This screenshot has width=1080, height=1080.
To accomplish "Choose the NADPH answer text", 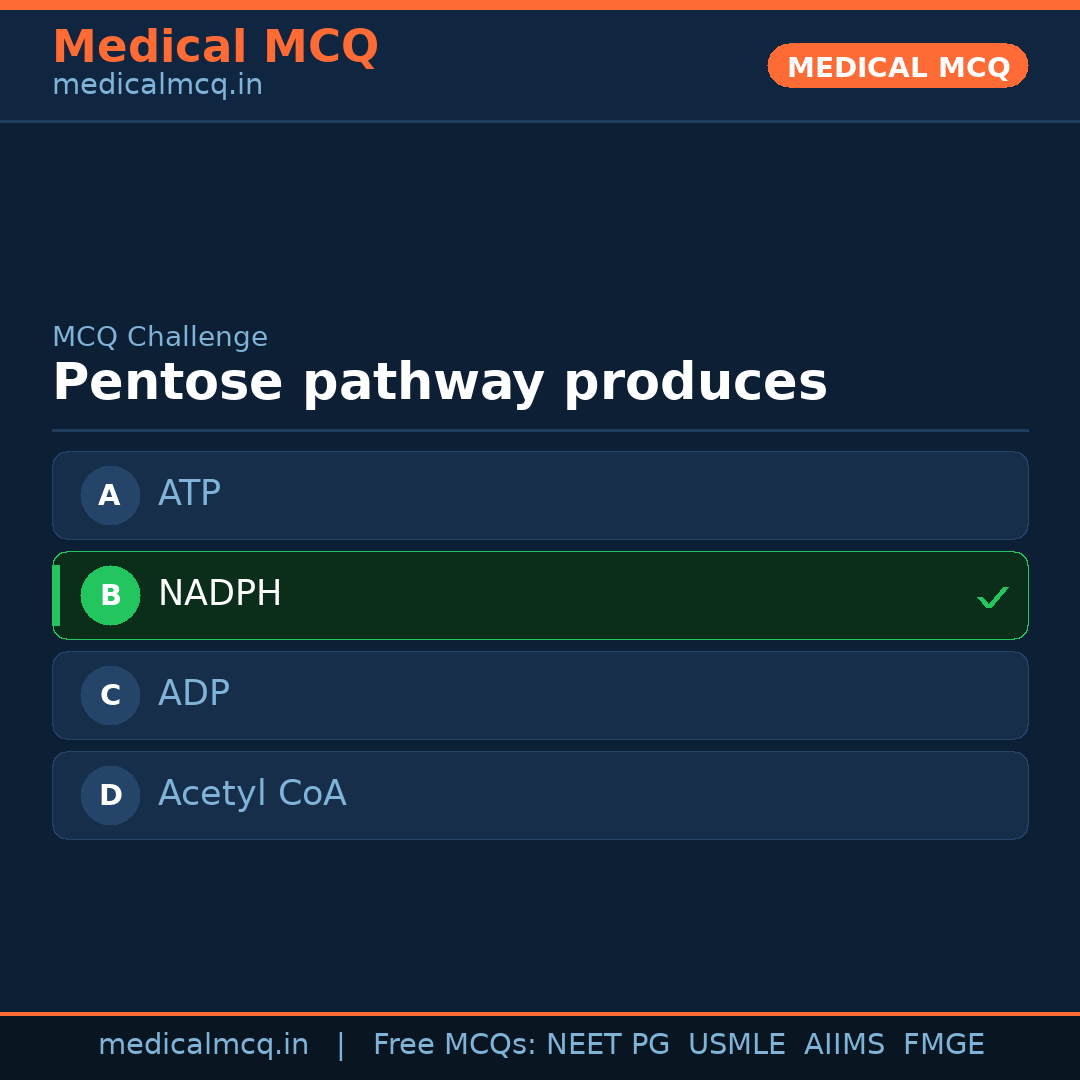I will point(220,594).
